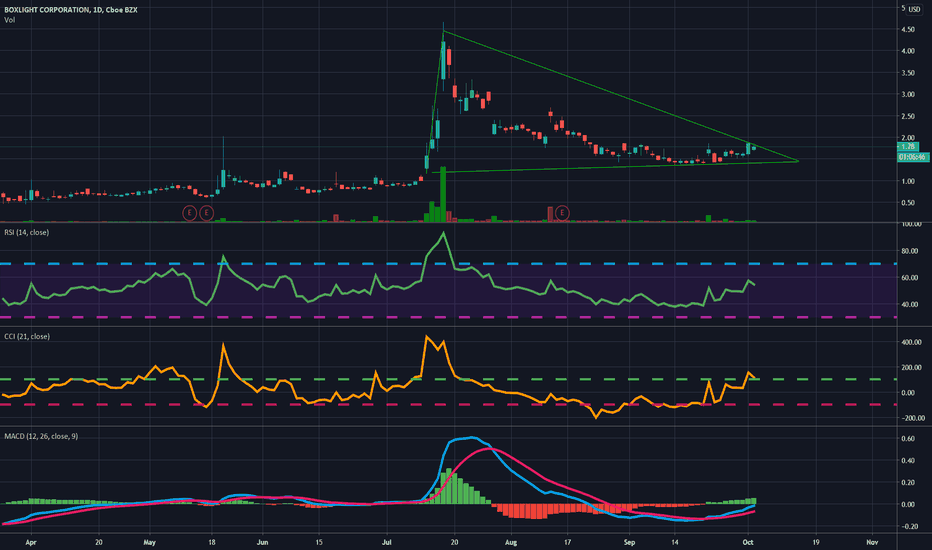Select the RSI (14, close) indicator label
The height and width of the screenshot is (550, 932).
click(27, 232)
